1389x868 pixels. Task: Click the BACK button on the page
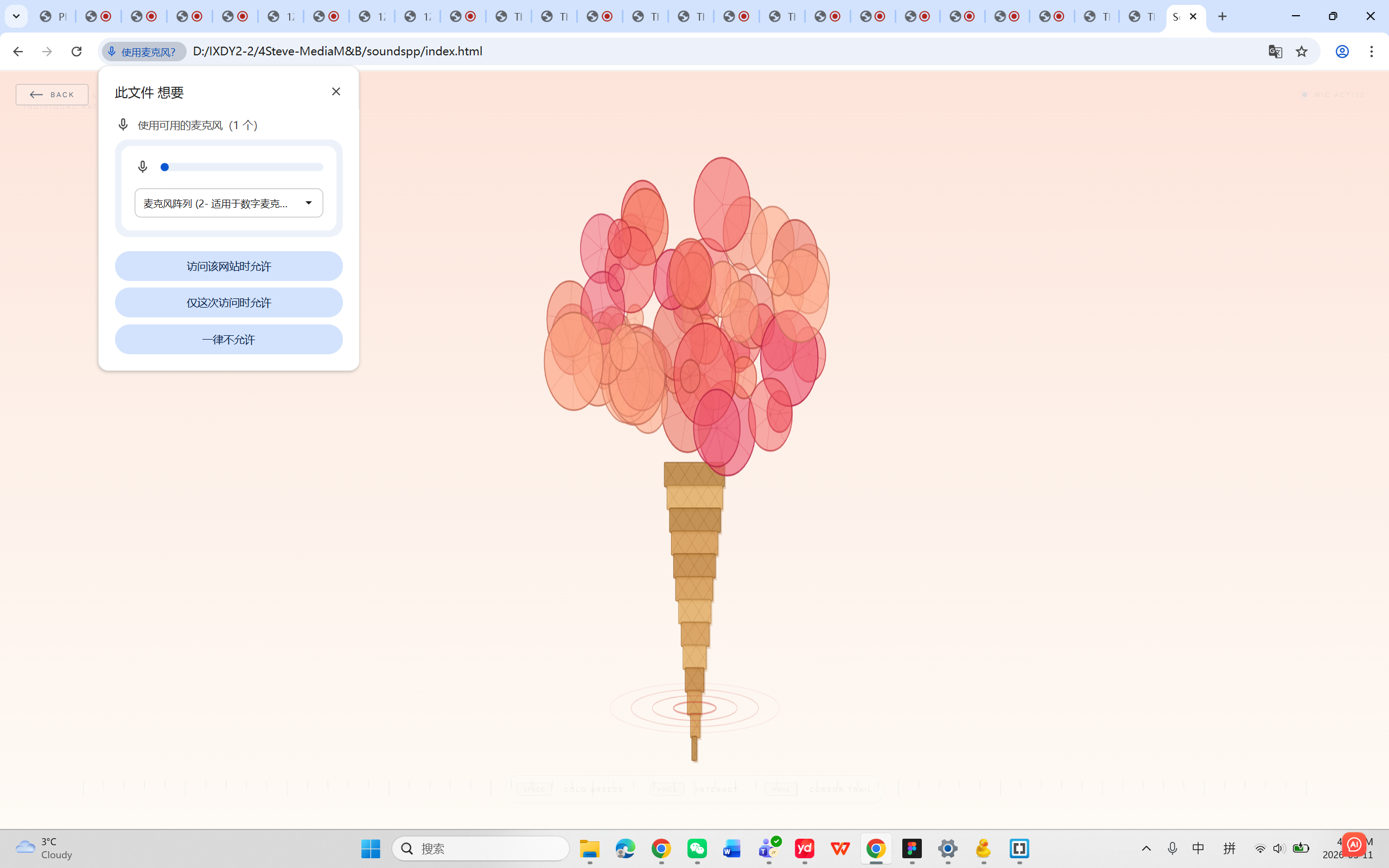coord(52,95)
